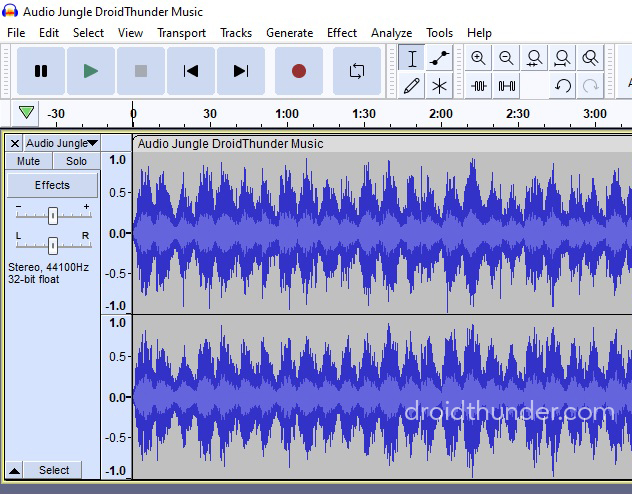This screenshot has width=632, height=494.
Task: Open the Select menu
Action: (88, 33)
